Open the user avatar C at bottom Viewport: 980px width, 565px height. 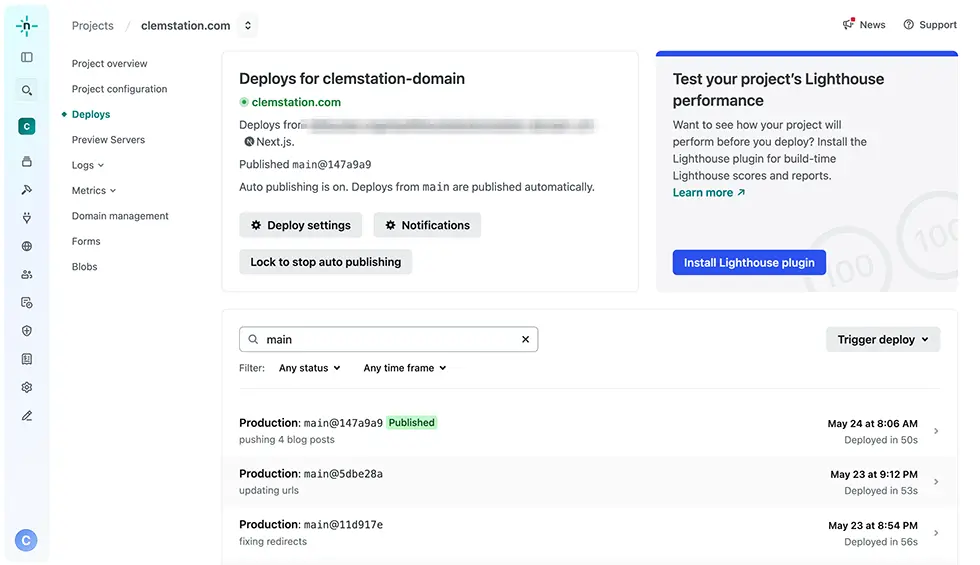pos(26,540)
